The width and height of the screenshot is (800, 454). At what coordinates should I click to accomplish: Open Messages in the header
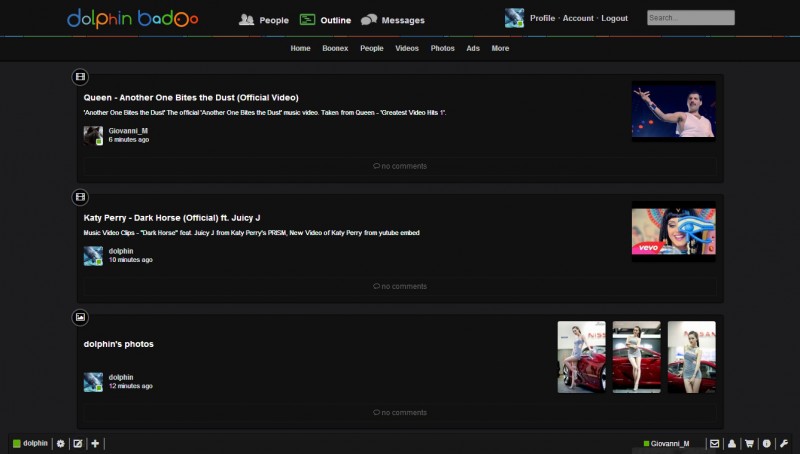[x=393, y=20]
